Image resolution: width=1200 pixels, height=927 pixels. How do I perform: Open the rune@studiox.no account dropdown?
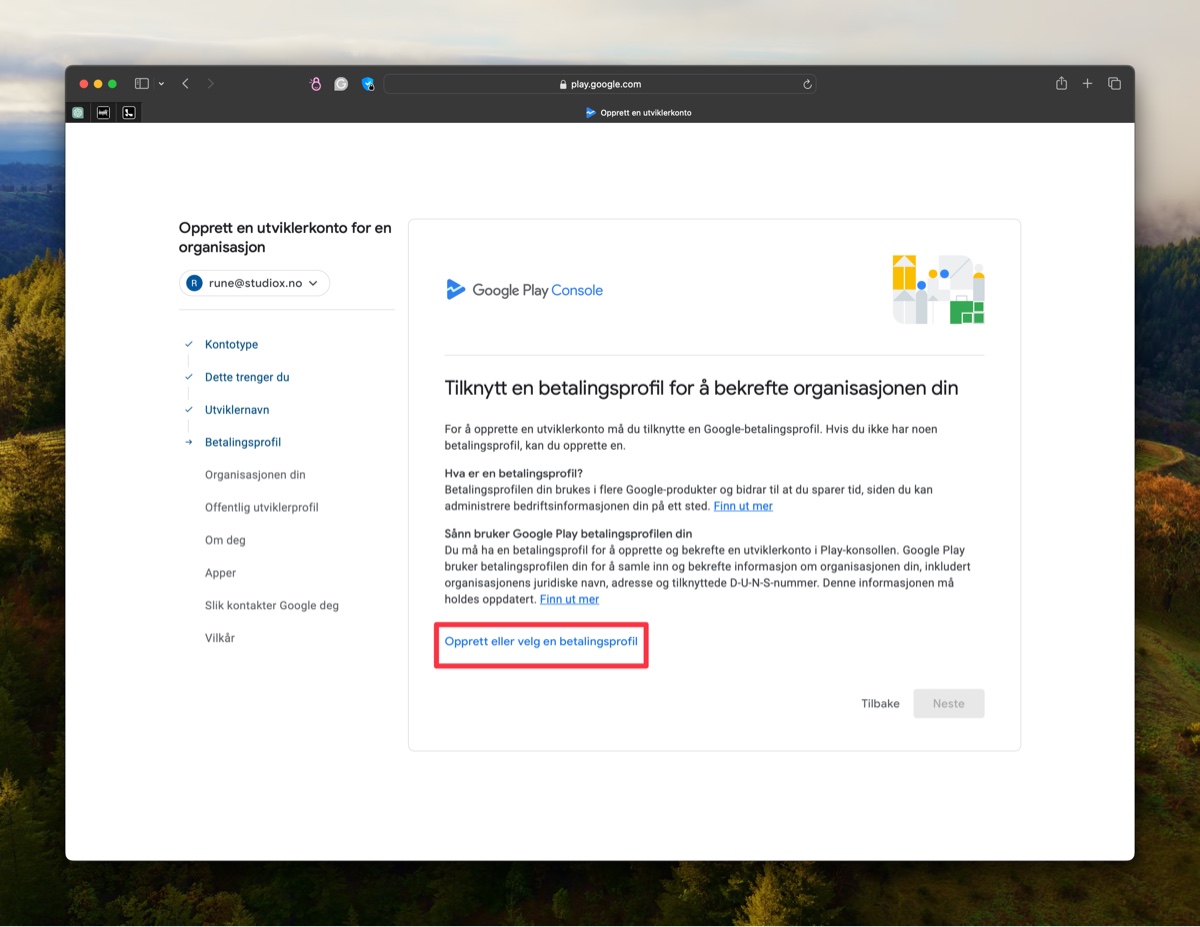254,283
